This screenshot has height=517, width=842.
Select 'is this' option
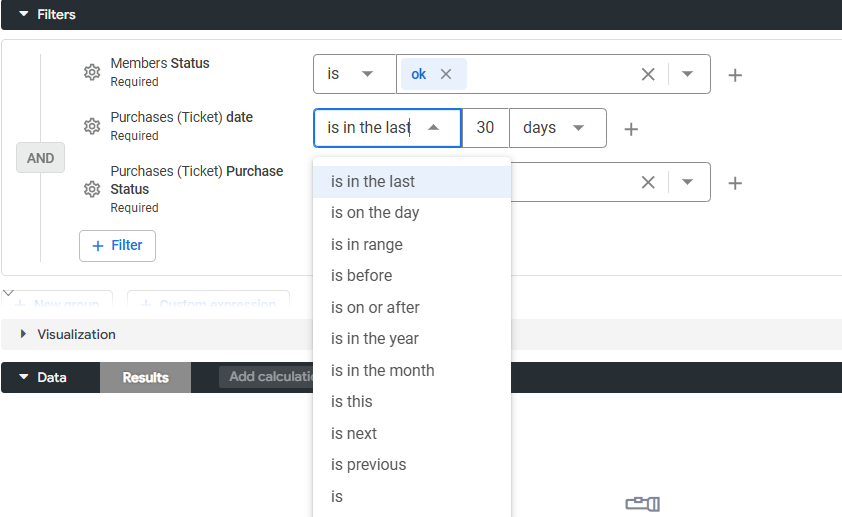[412, 402]
